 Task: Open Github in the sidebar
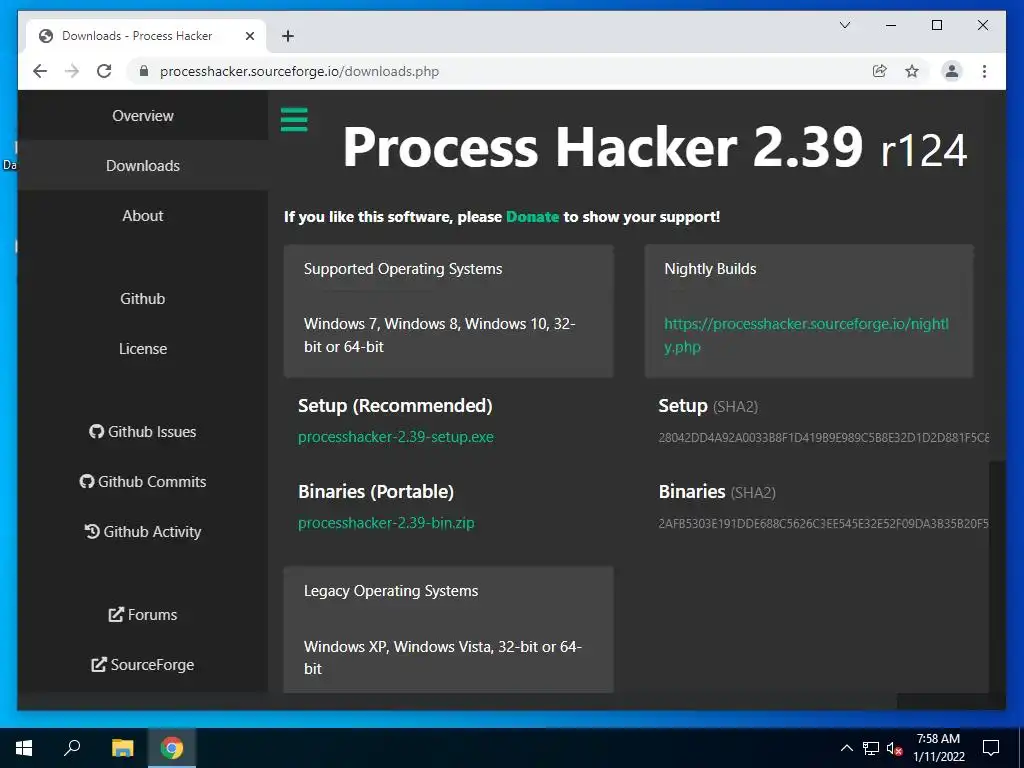tap(142, 298)
